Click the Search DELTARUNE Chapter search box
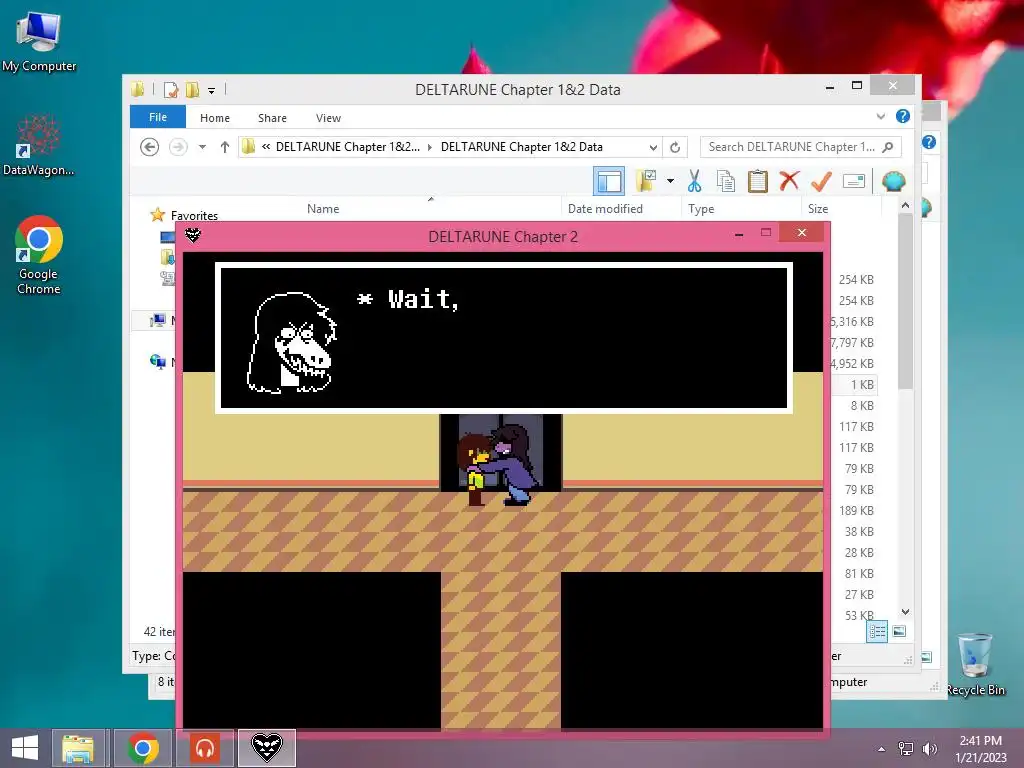Viewport: 1024px width, 768px height. (x=801, y=147)
